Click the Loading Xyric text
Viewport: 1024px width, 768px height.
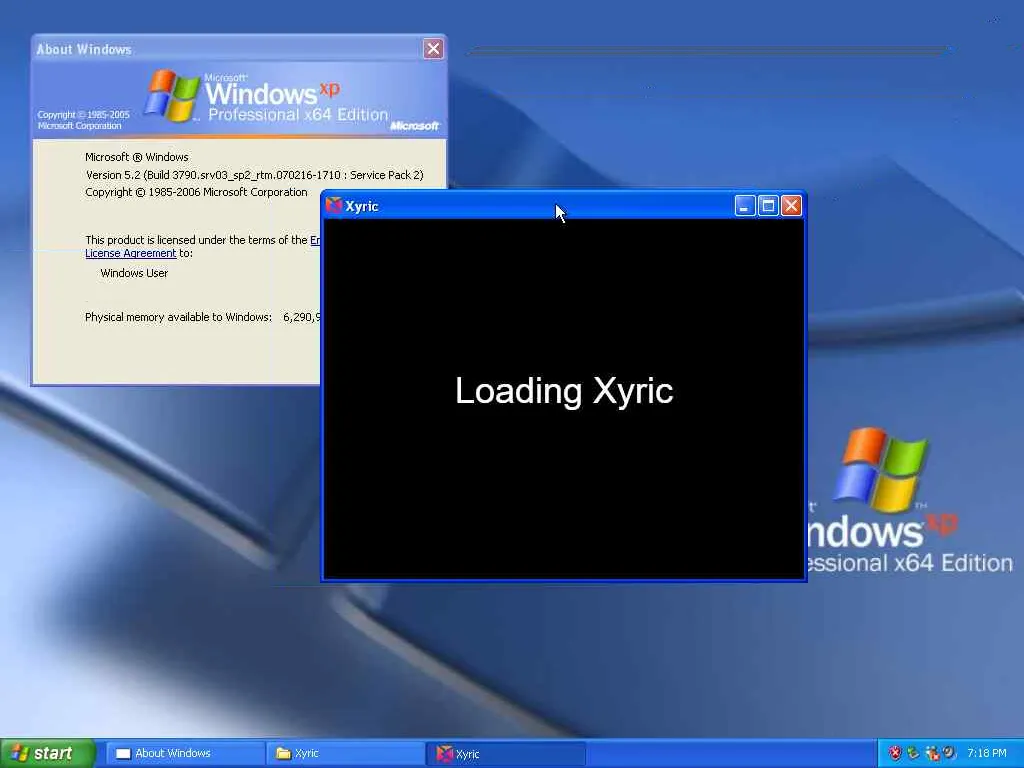(x=564, y=391)
